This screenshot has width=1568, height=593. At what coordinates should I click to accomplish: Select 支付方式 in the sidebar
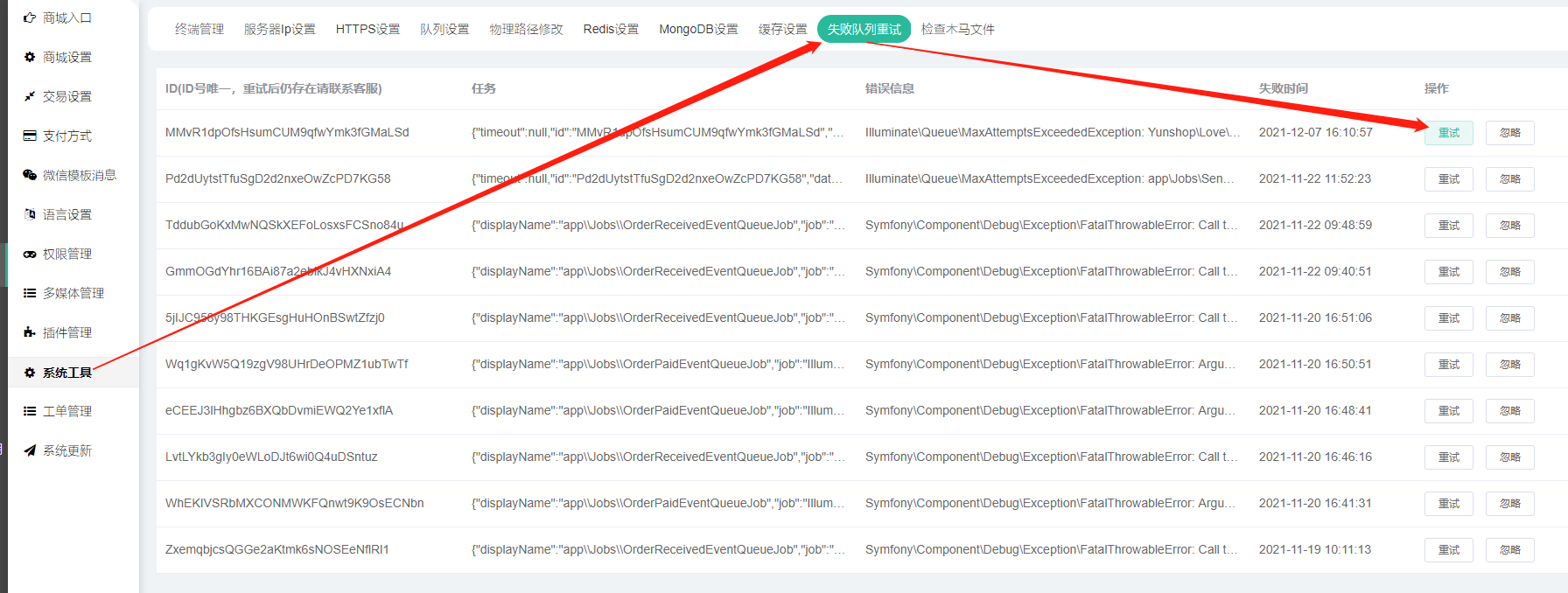[x=67, y=136]
